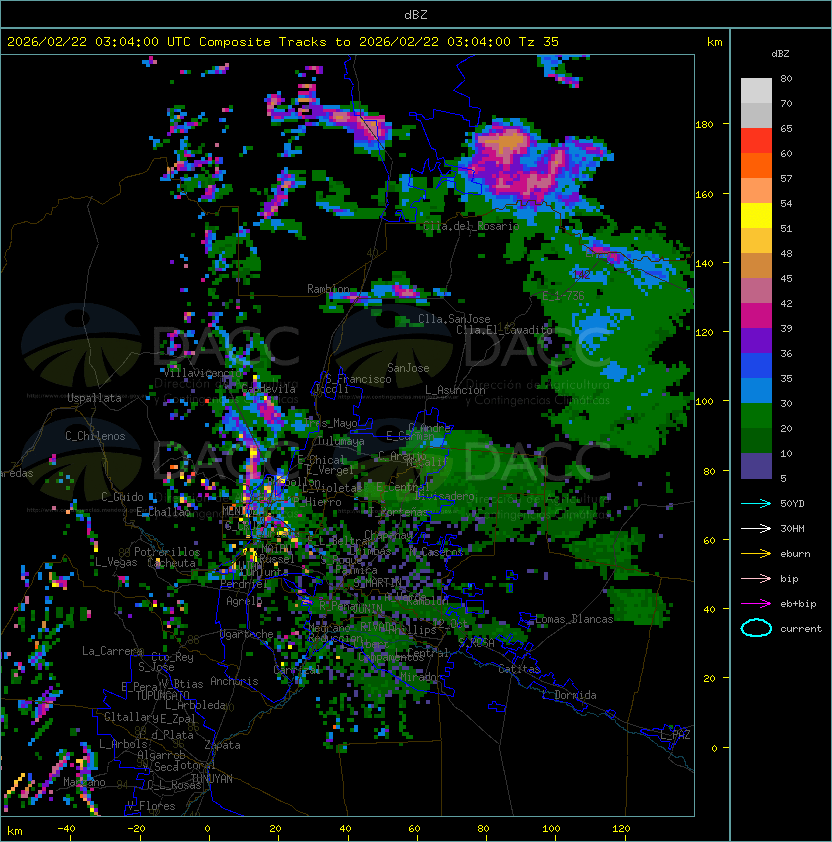Viewport: 832px width, 842px height.
Task: Click the 'current' legend label
Action: click(801, 628)
